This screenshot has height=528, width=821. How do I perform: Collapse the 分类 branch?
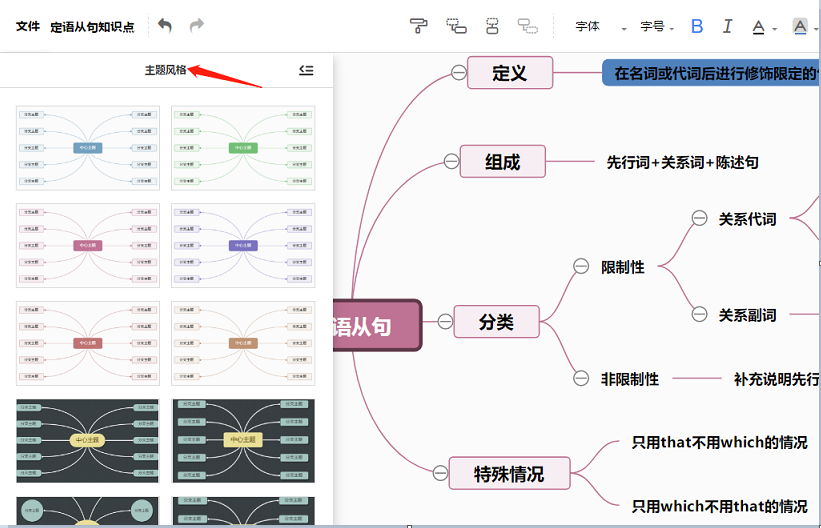(445, 321)
